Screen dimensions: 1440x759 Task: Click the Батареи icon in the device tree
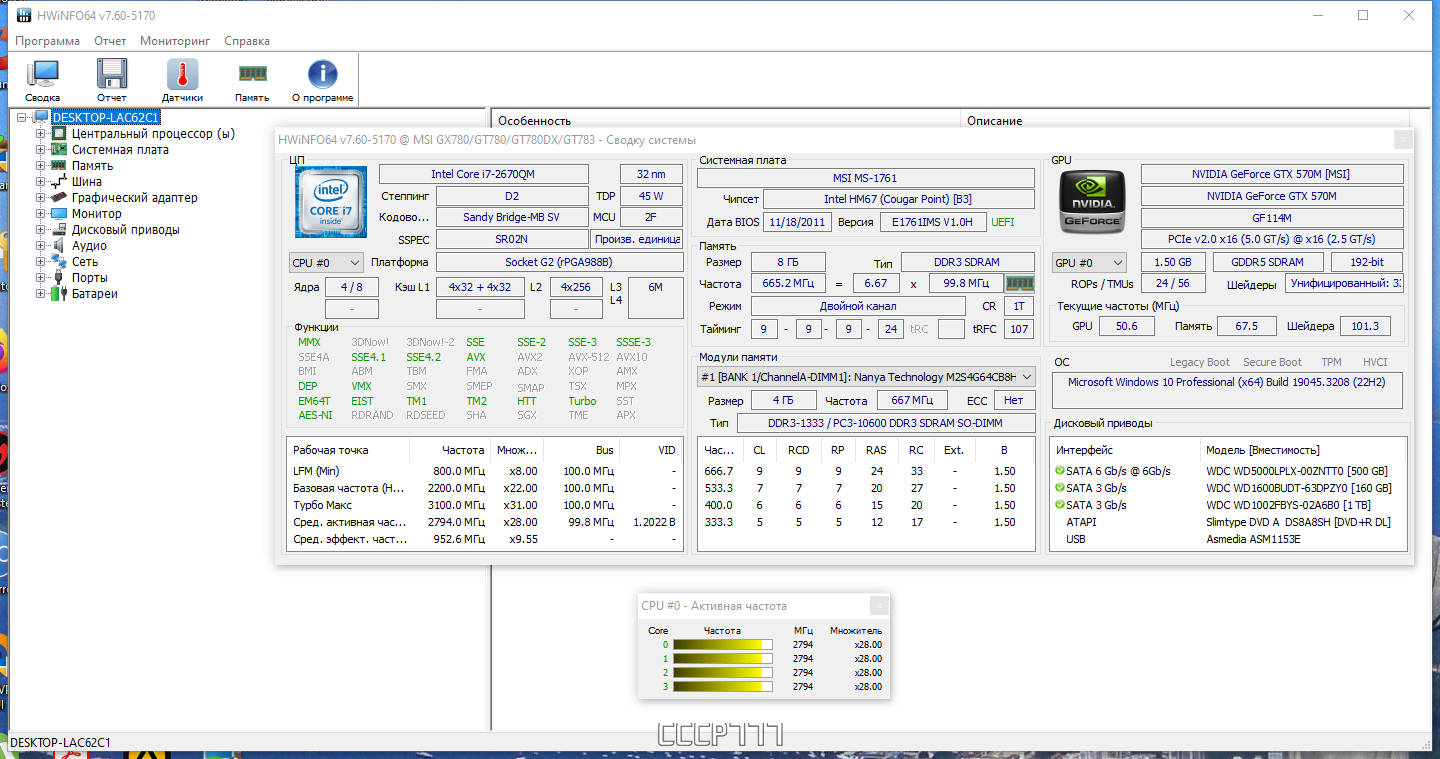[x=60, y=293]
